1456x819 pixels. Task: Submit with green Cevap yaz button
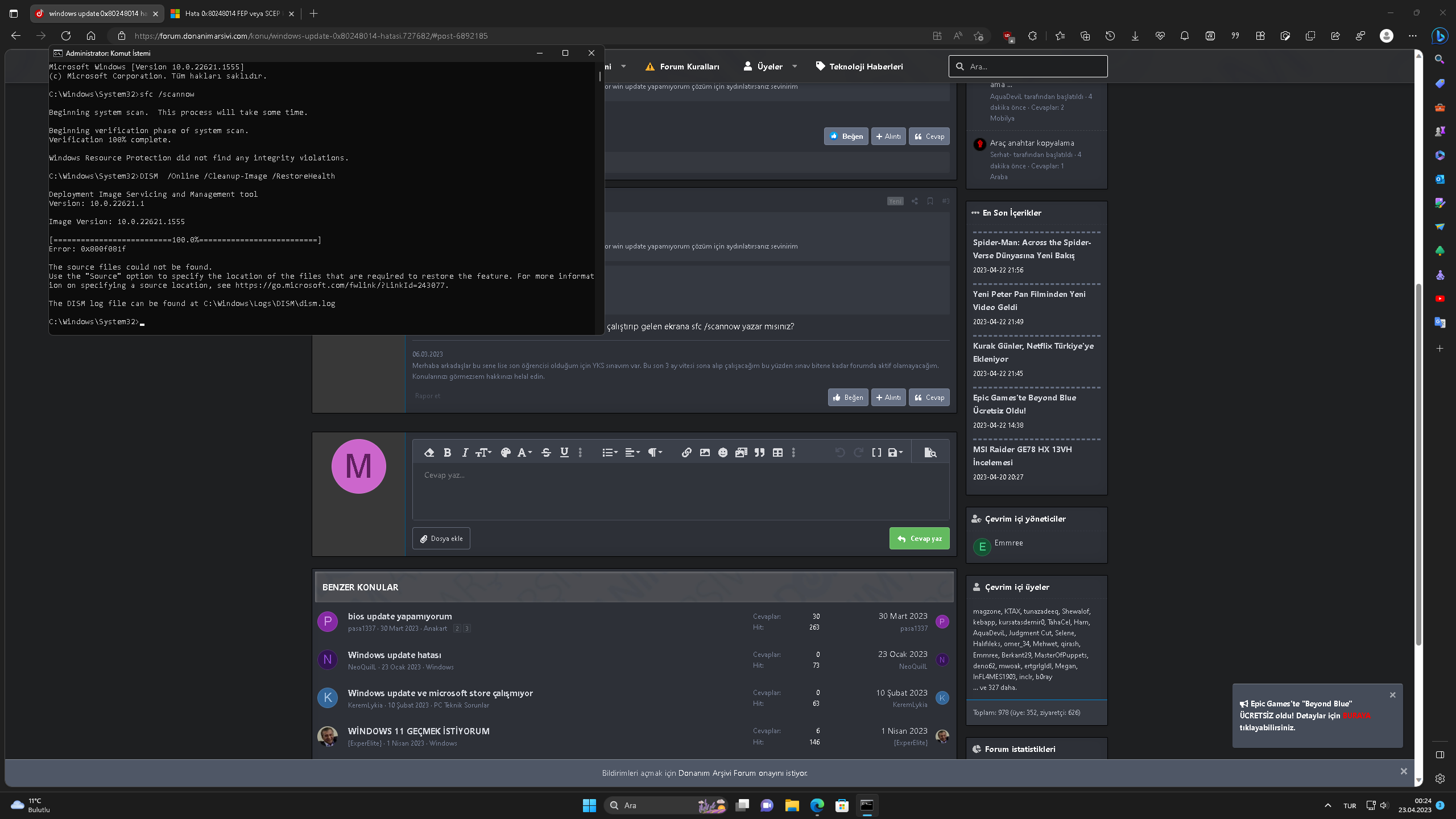point(919,538)
